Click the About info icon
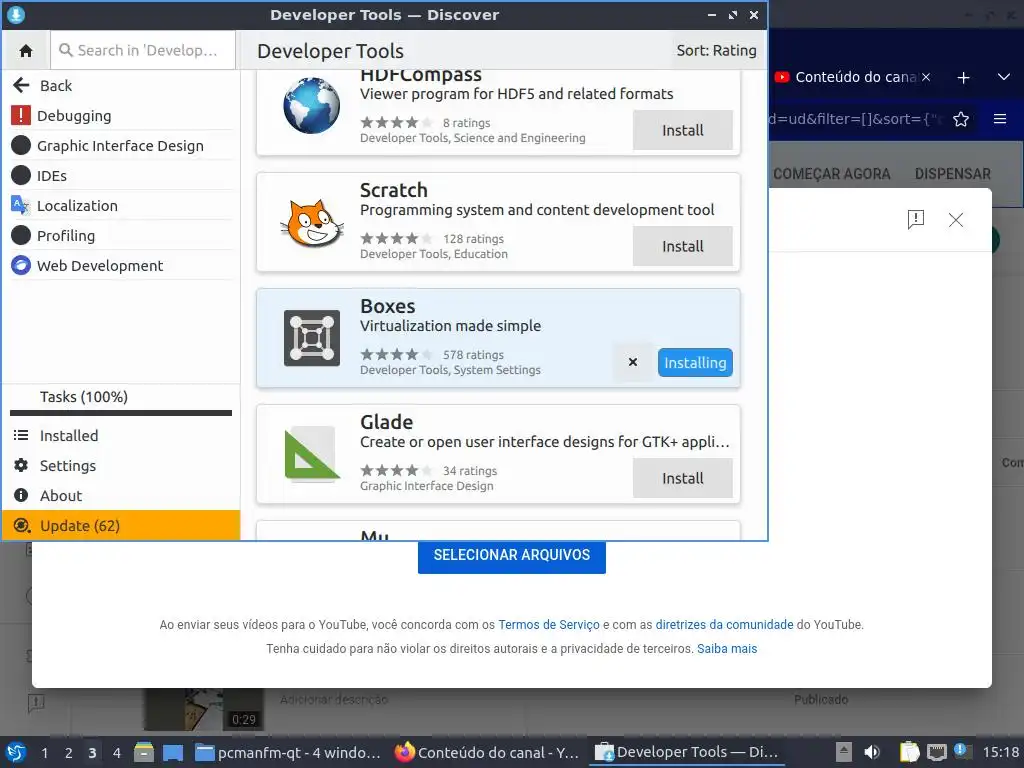1024x768 pixels. [x=21, y=495]
